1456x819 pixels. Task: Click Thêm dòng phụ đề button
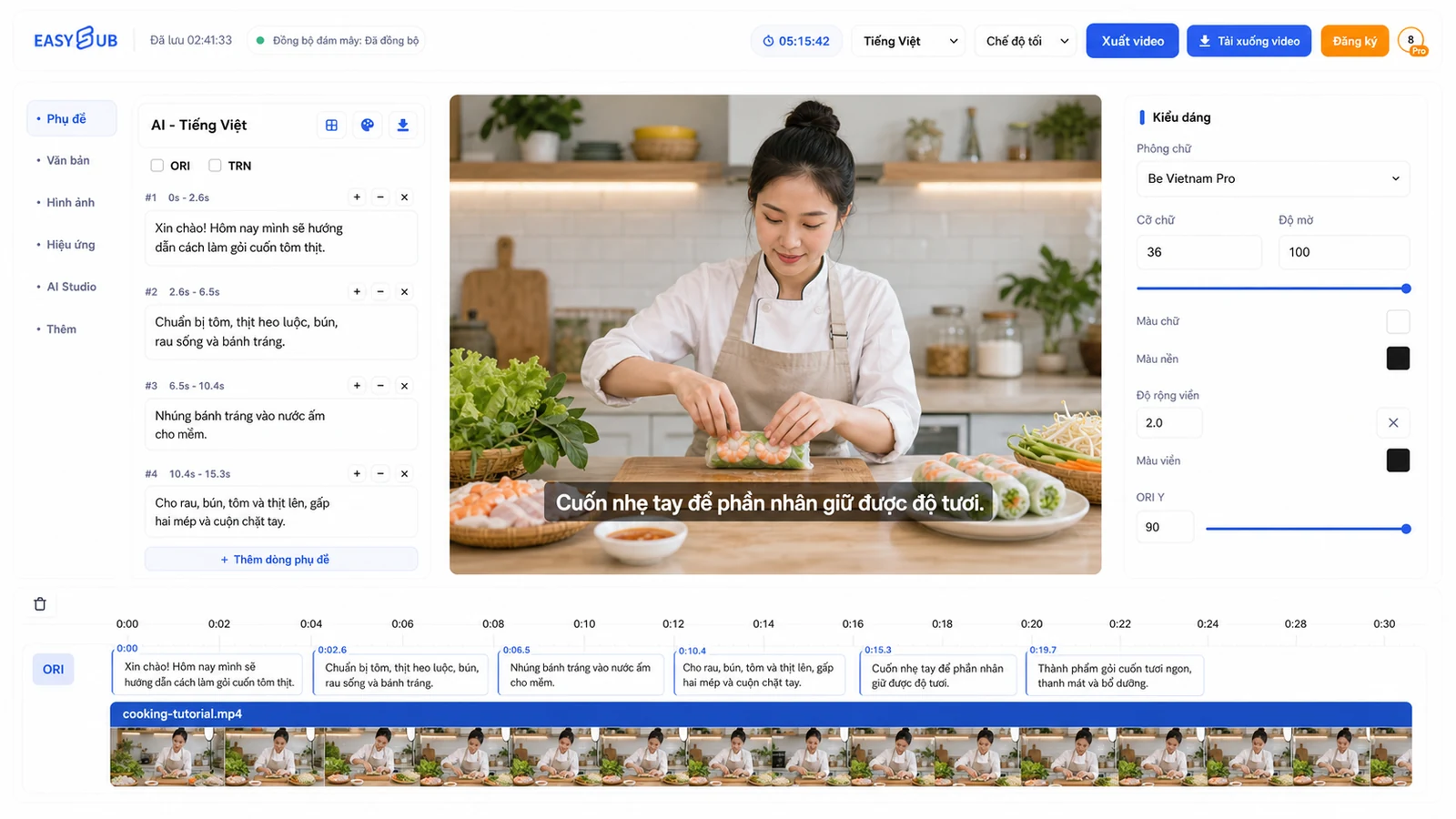[281, 560]
